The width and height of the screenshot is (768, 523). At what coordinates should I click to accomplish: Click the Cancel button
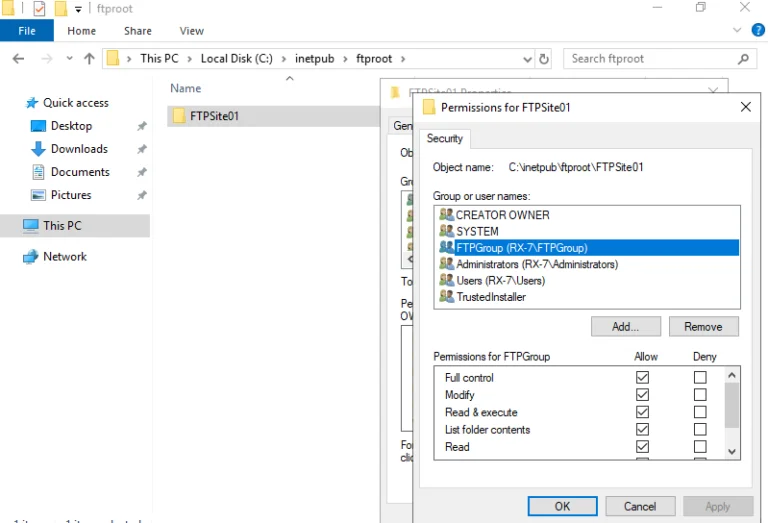640,506
